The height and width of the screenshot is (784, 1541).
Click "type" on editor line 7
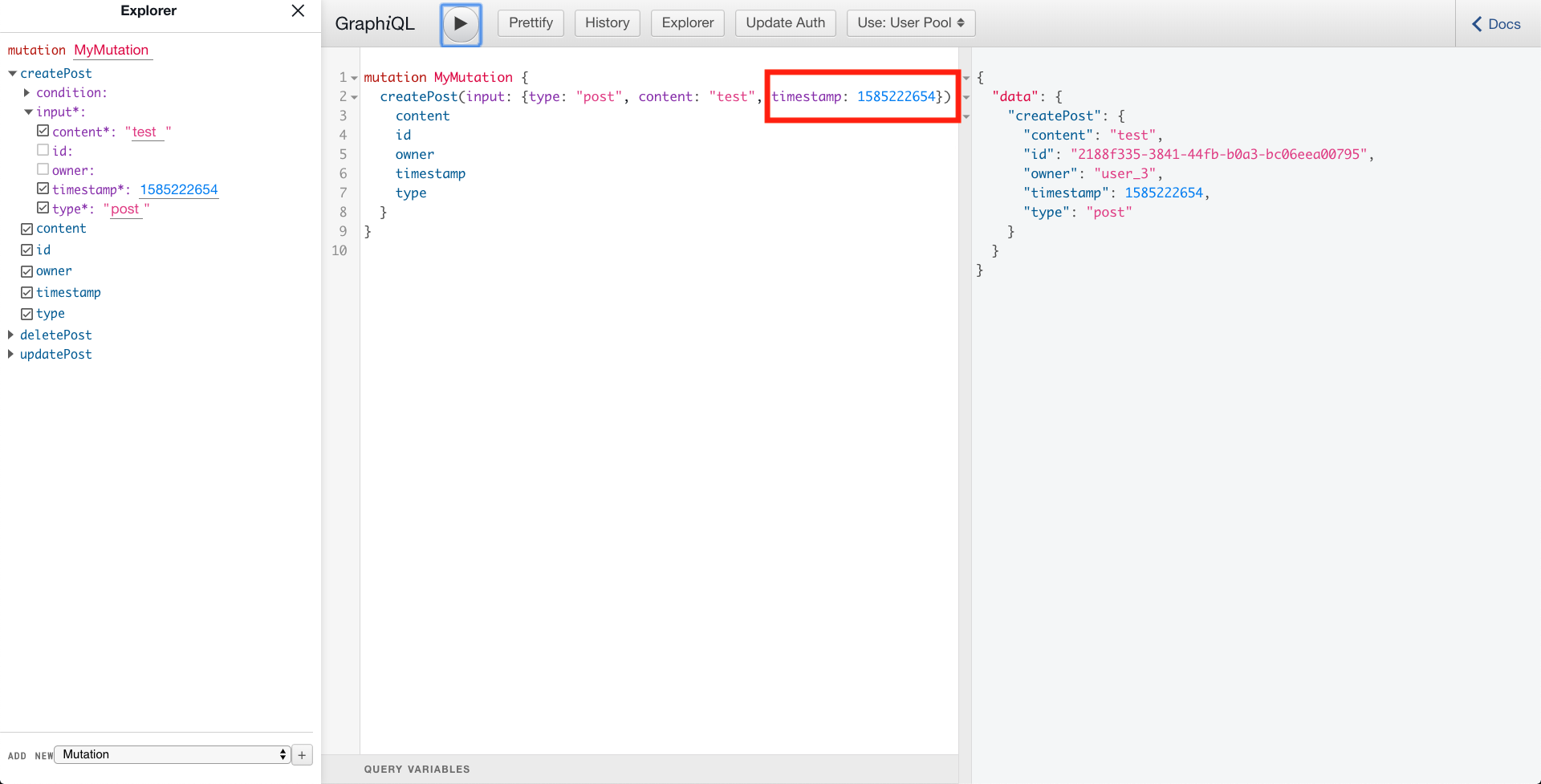click(411, 193)
